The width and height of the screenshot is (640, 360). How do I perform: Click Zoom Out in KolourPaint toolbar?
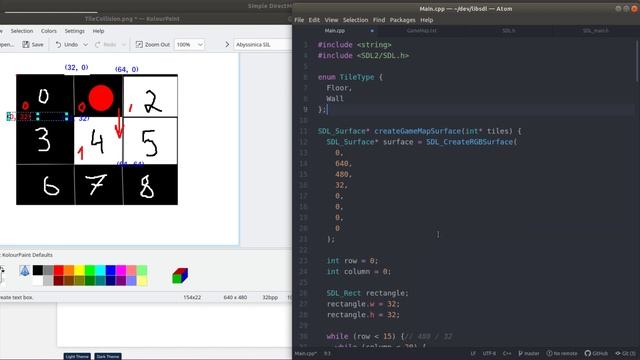coord(153,44)
